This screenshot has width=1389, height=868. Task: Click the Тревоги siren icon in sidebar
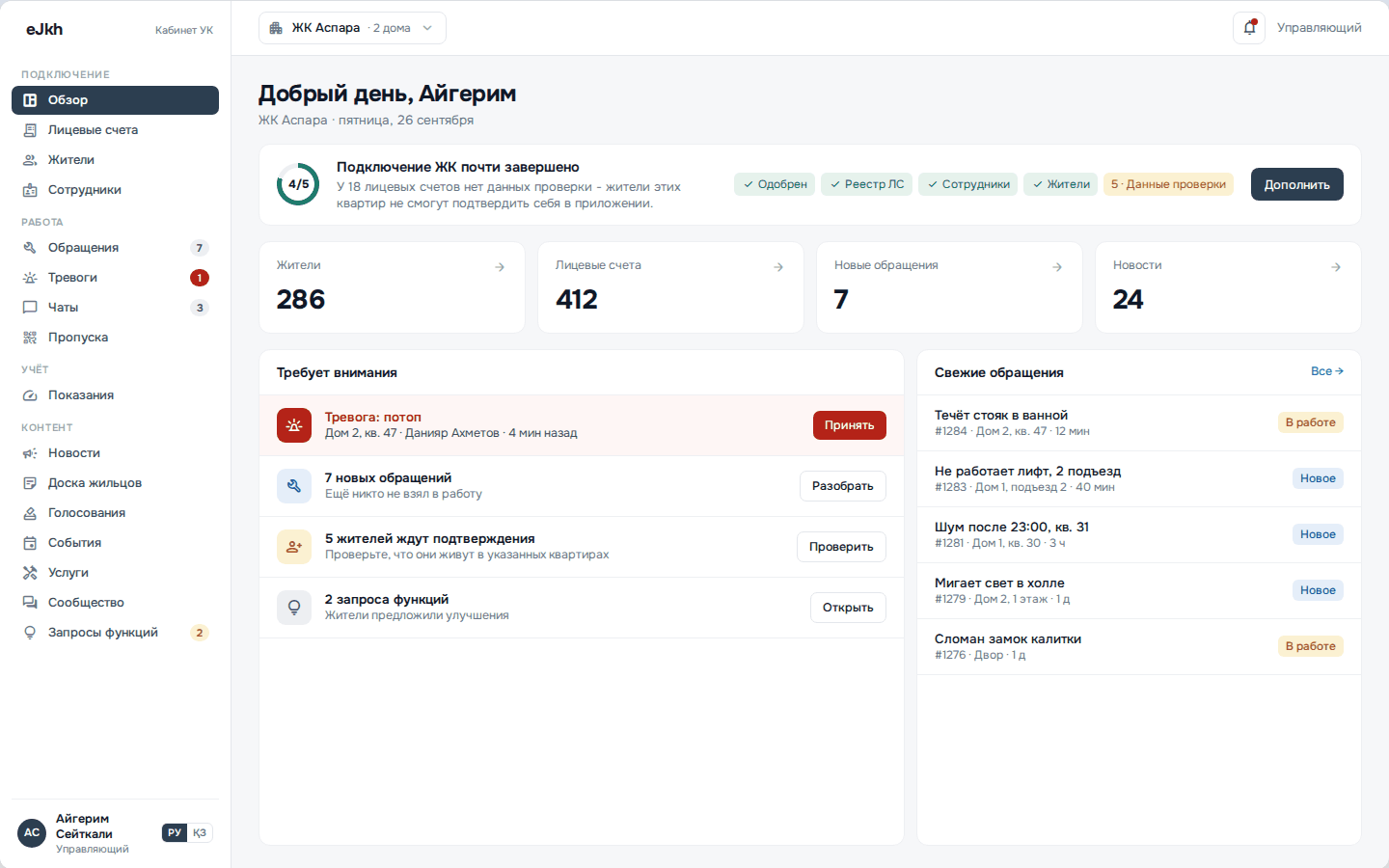pyautogui.click(x=30, y=278)
